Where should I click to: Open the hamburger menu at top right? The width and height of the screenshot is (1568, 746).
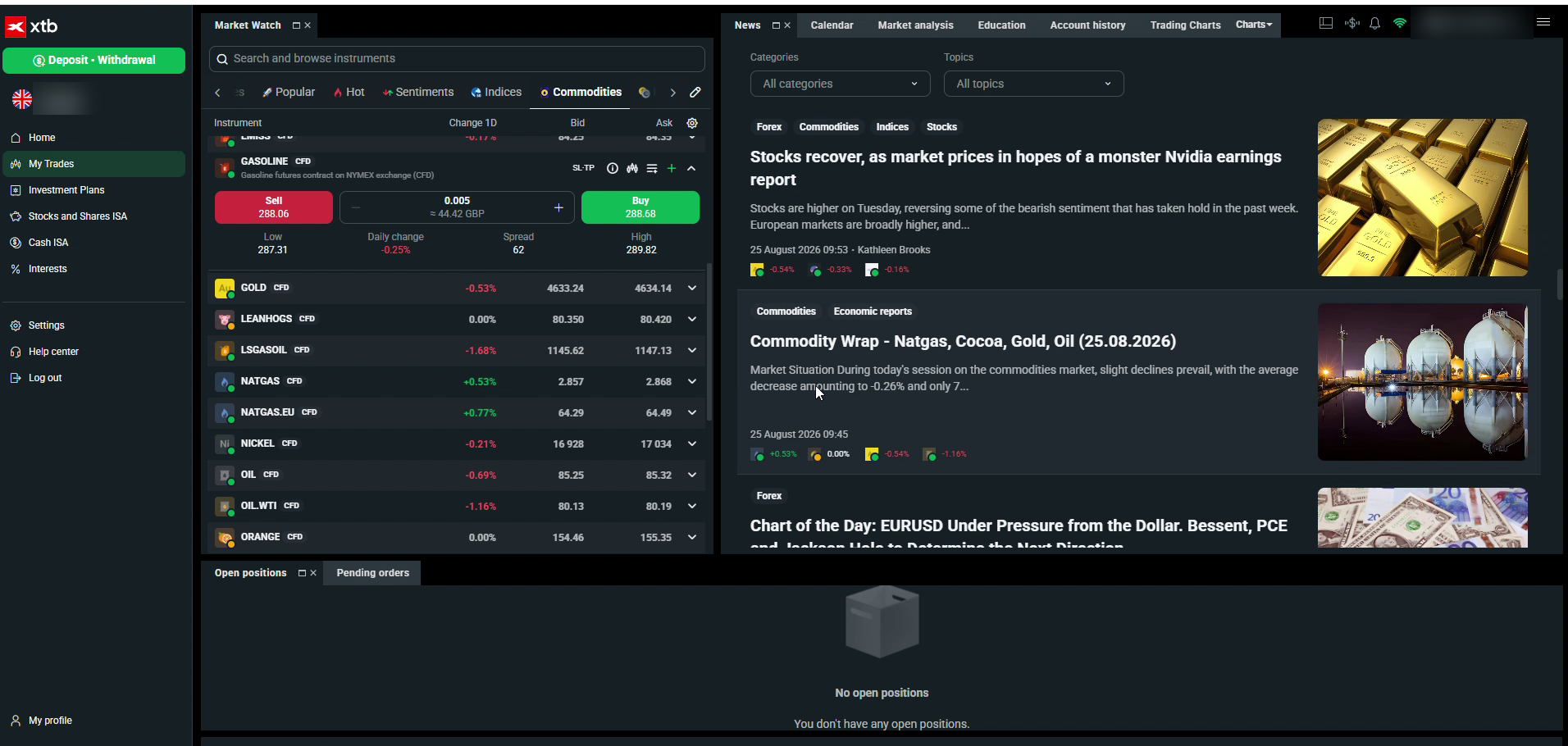pyautogui.click(x=1543, y=23)
